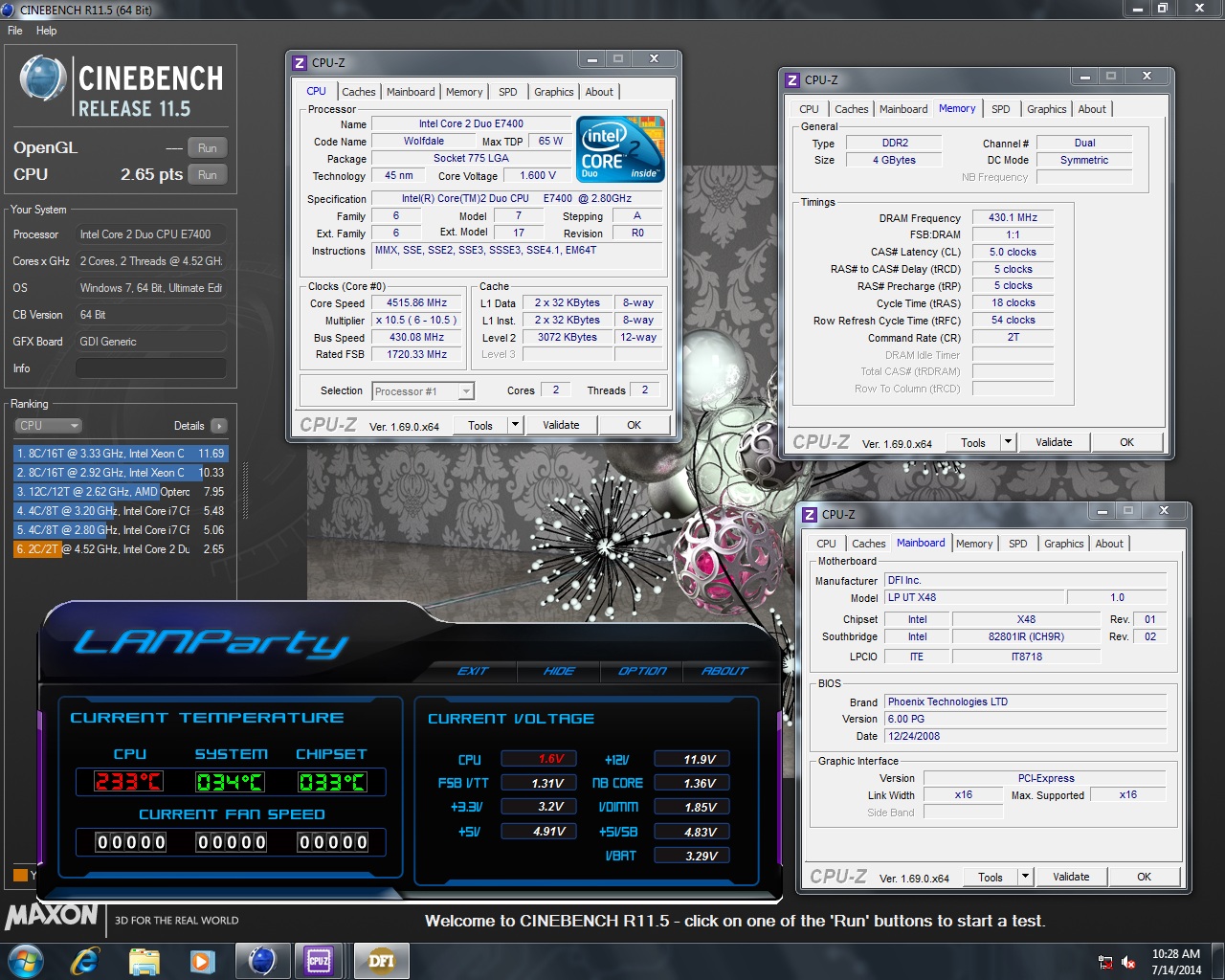Click the taskbar clock
This screenshot has width=1225, height=980.
[1176, 962]
